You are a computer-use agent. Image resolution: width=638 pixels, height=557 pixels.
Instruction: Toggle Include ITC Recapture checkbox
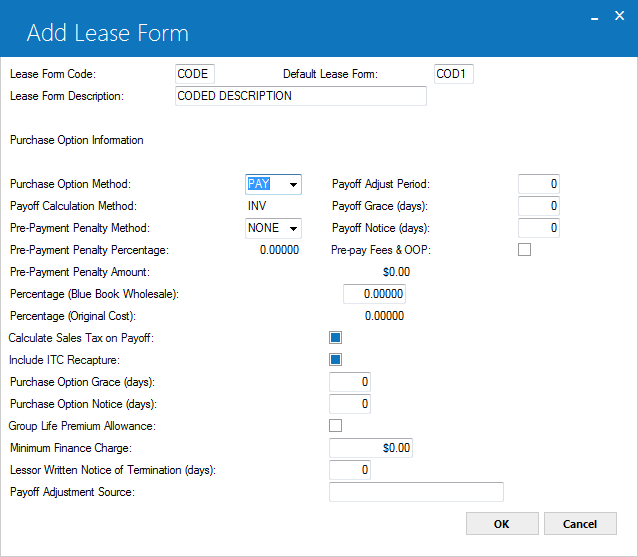[335, 360]
